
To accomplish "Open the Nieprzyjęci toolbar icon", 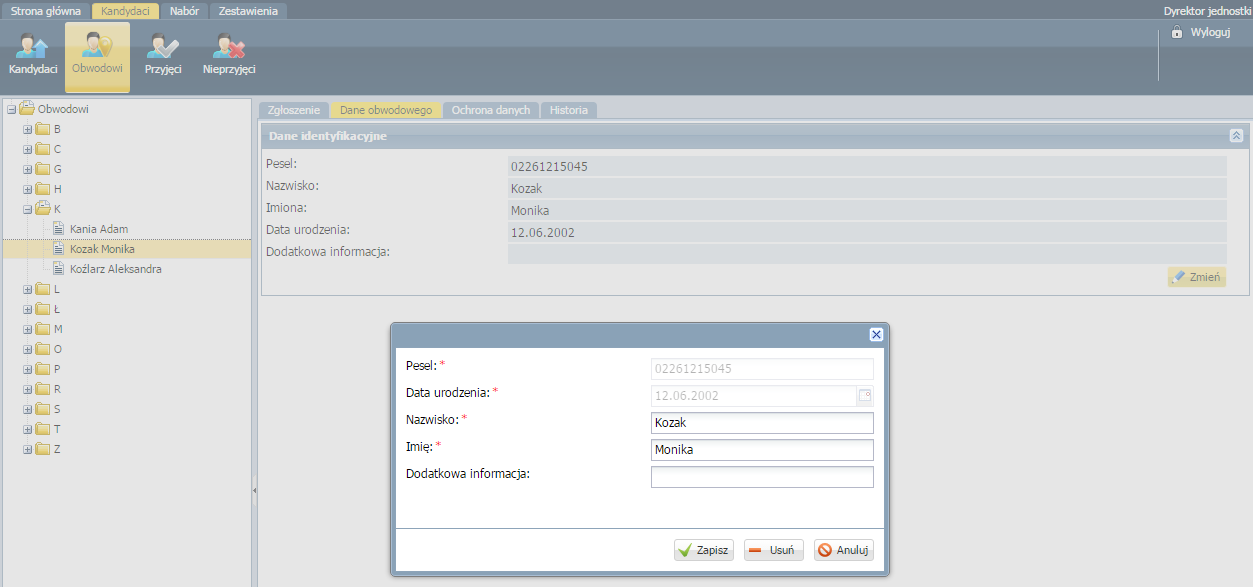I will pyautogui.click(x=229, y=56).
